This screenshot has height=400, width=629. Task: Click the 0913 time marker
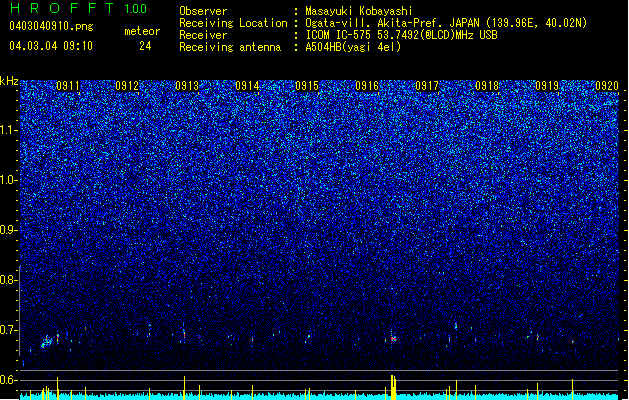click(187, 86)
